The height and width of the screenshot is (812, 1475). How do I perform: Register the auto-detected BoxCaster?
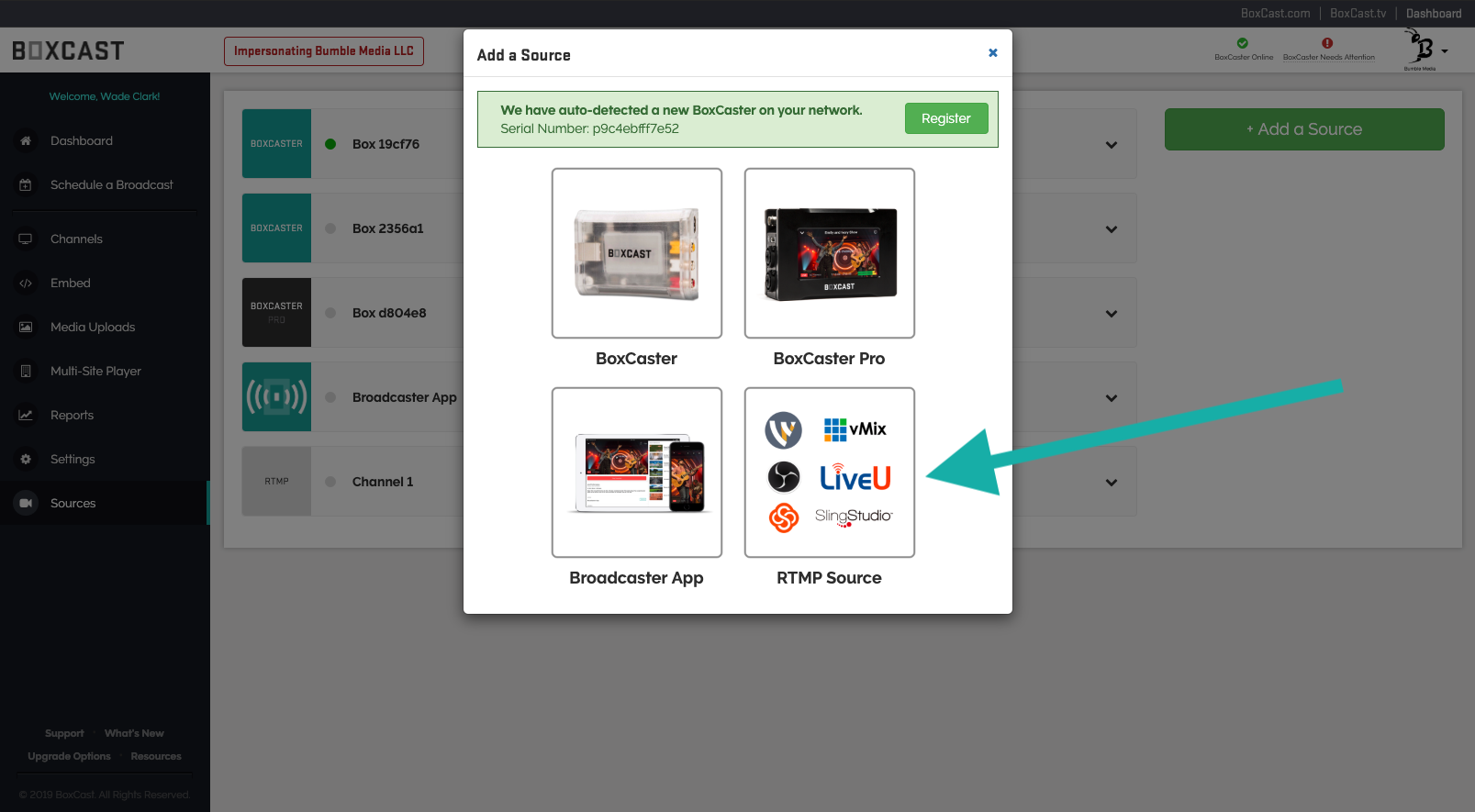[x=945, y=118]
